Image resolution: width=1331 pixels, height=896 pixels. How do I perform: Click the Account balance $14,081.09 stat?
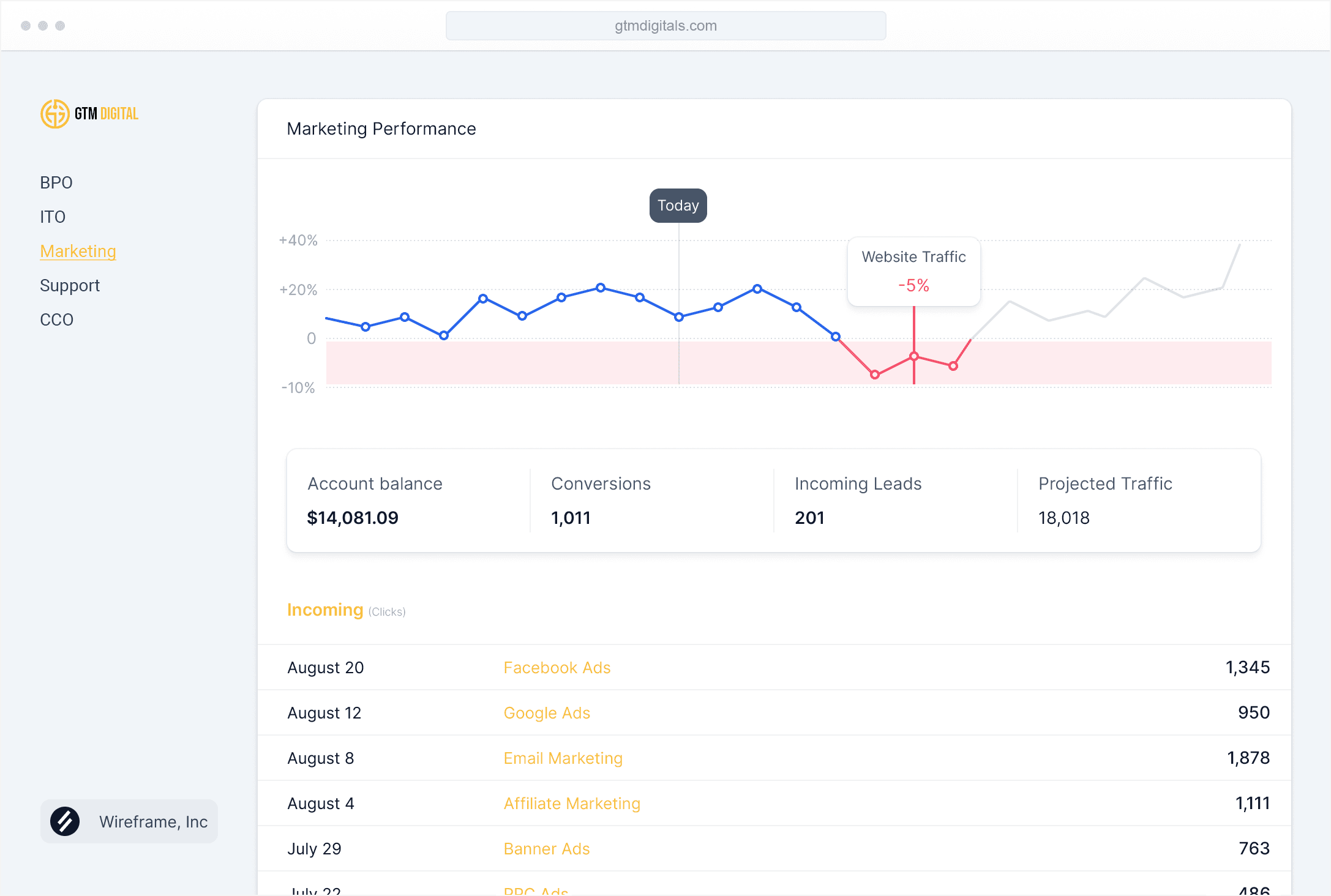[x=374, y=501]
